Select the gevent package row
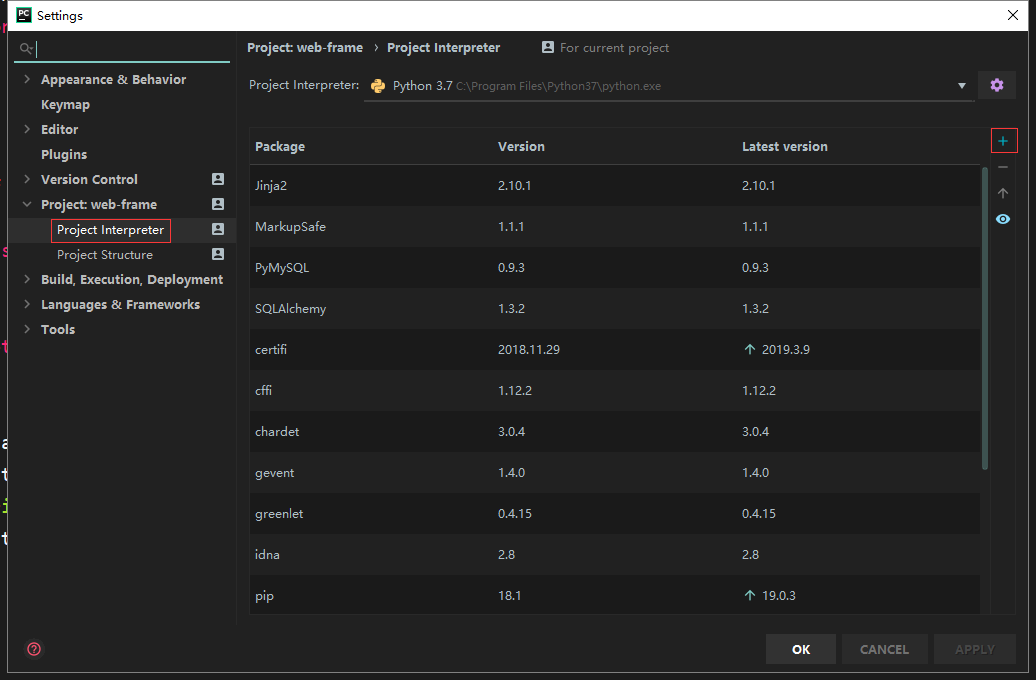1036x680 pixels. click(x=615, y=472)
